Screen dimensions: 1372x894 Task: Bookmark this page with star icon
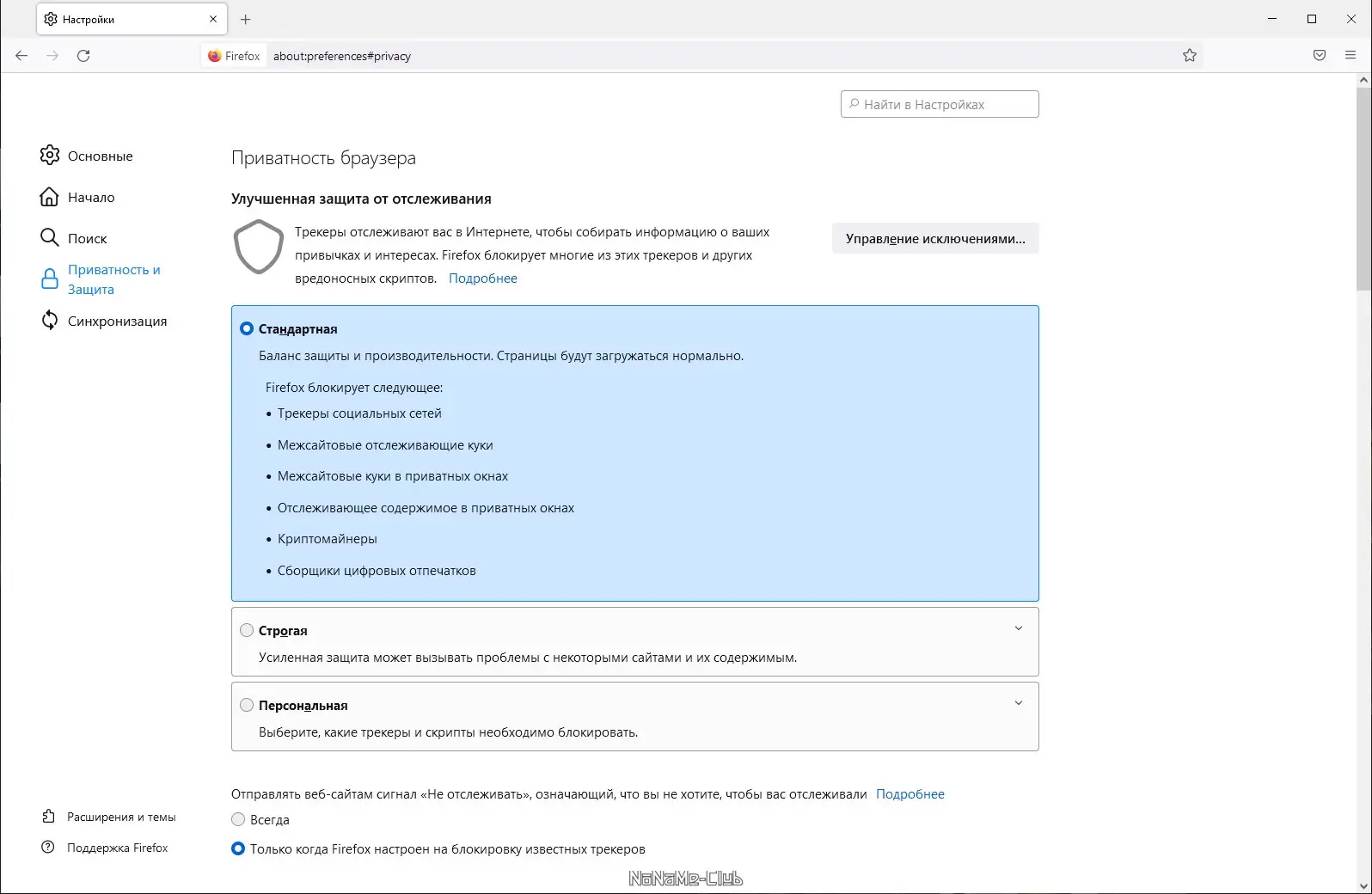[1190, 56]
